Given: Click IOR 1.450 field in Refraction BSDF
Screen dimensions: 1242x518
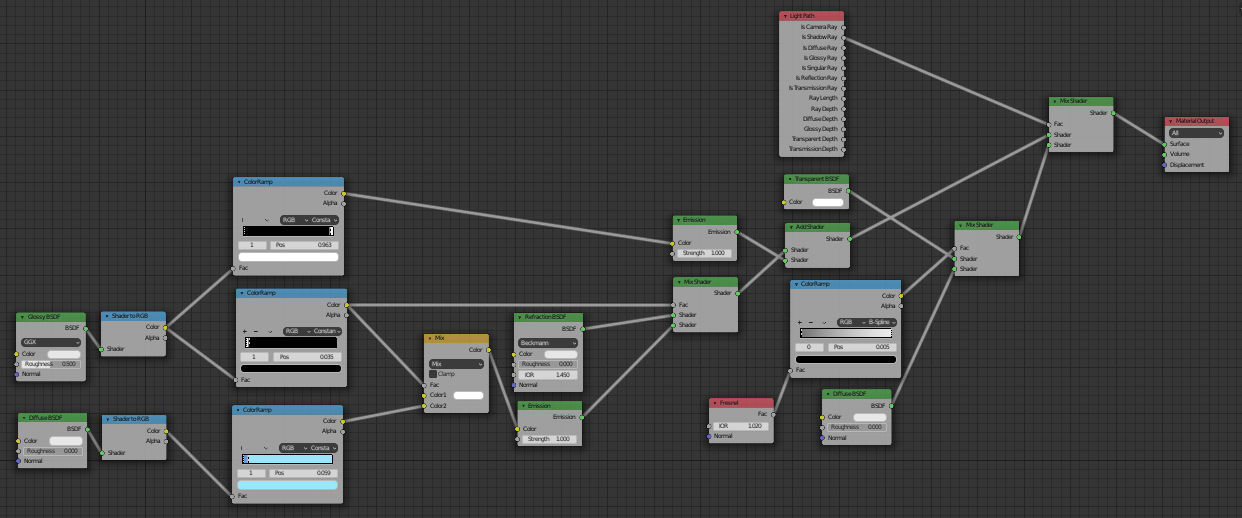Looking at the screenshot, I should 548,374.
